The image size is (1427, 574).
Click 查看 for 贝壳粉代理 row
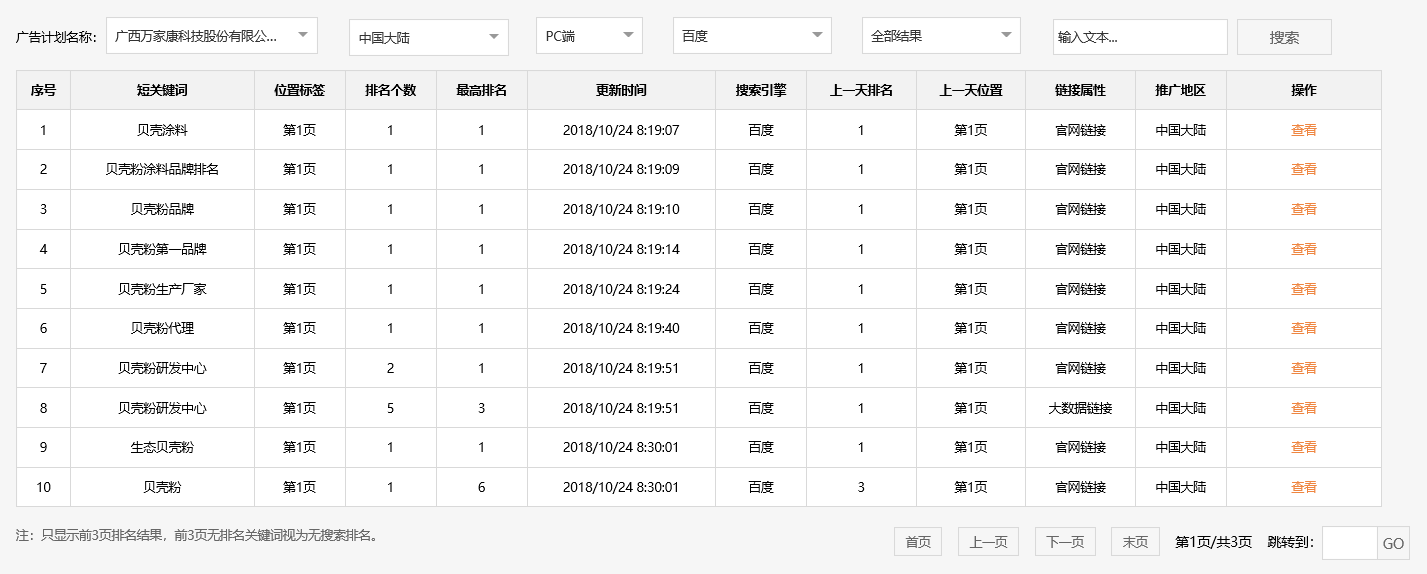(1303, 328)
